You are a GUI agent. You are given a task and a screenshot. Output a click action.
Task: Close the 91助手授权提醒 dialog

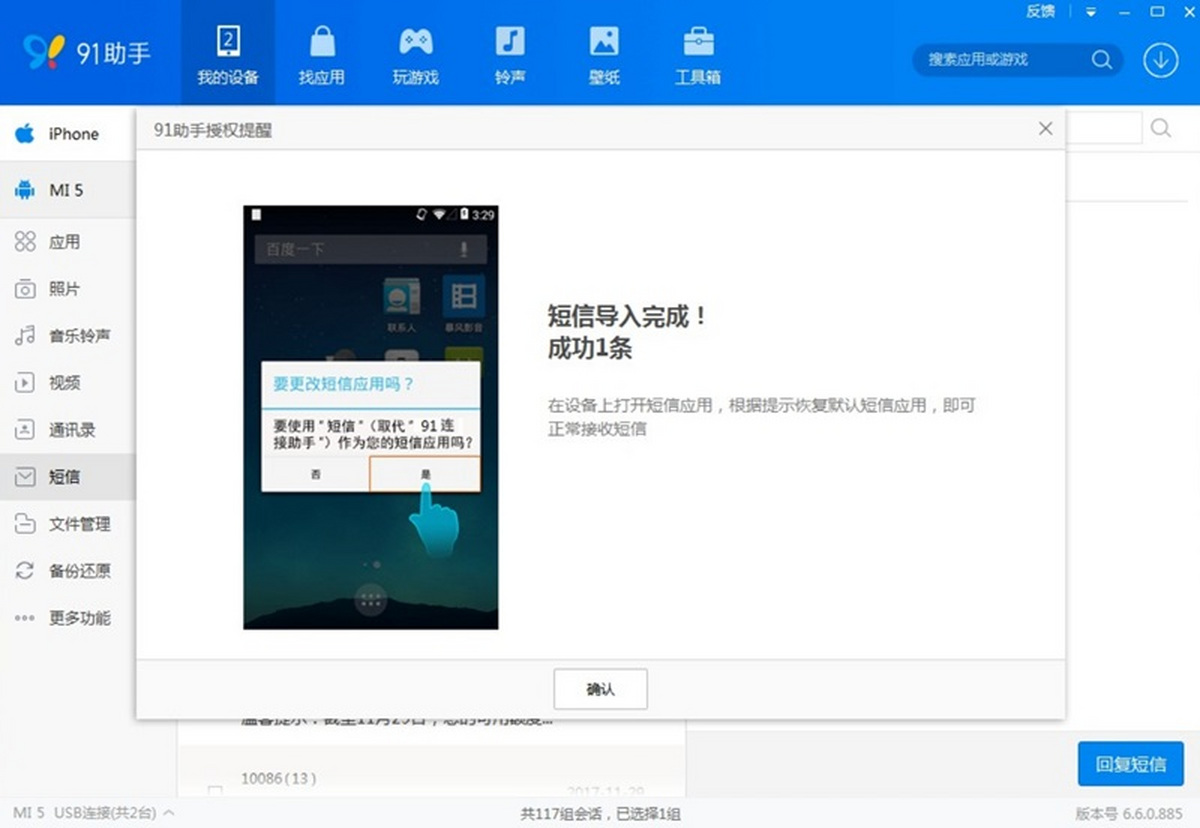1045,129
